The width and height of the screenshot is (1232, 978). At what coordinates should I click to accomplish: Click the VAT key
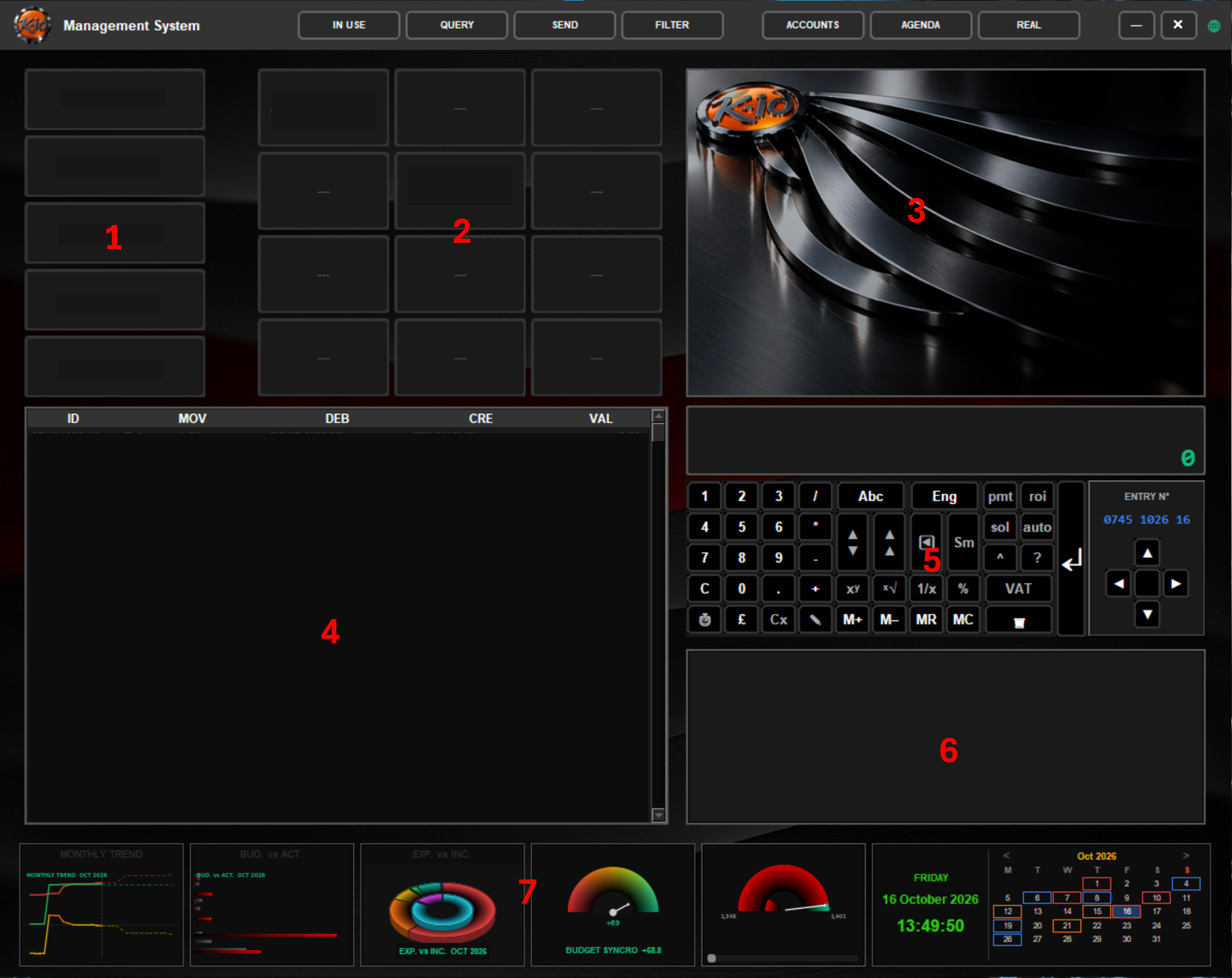pyautogui.click(x=1018, y=589)
